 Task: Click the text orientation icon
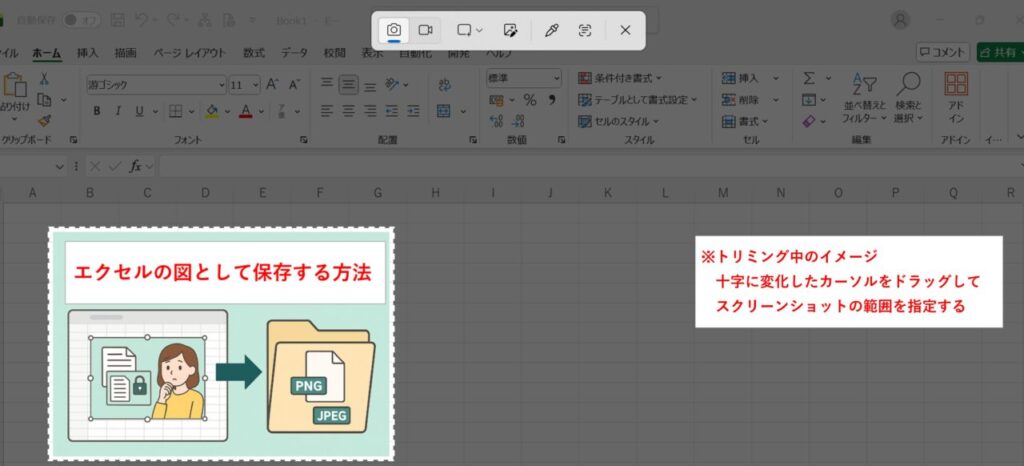pyautogui.click(x=392, y=84)
